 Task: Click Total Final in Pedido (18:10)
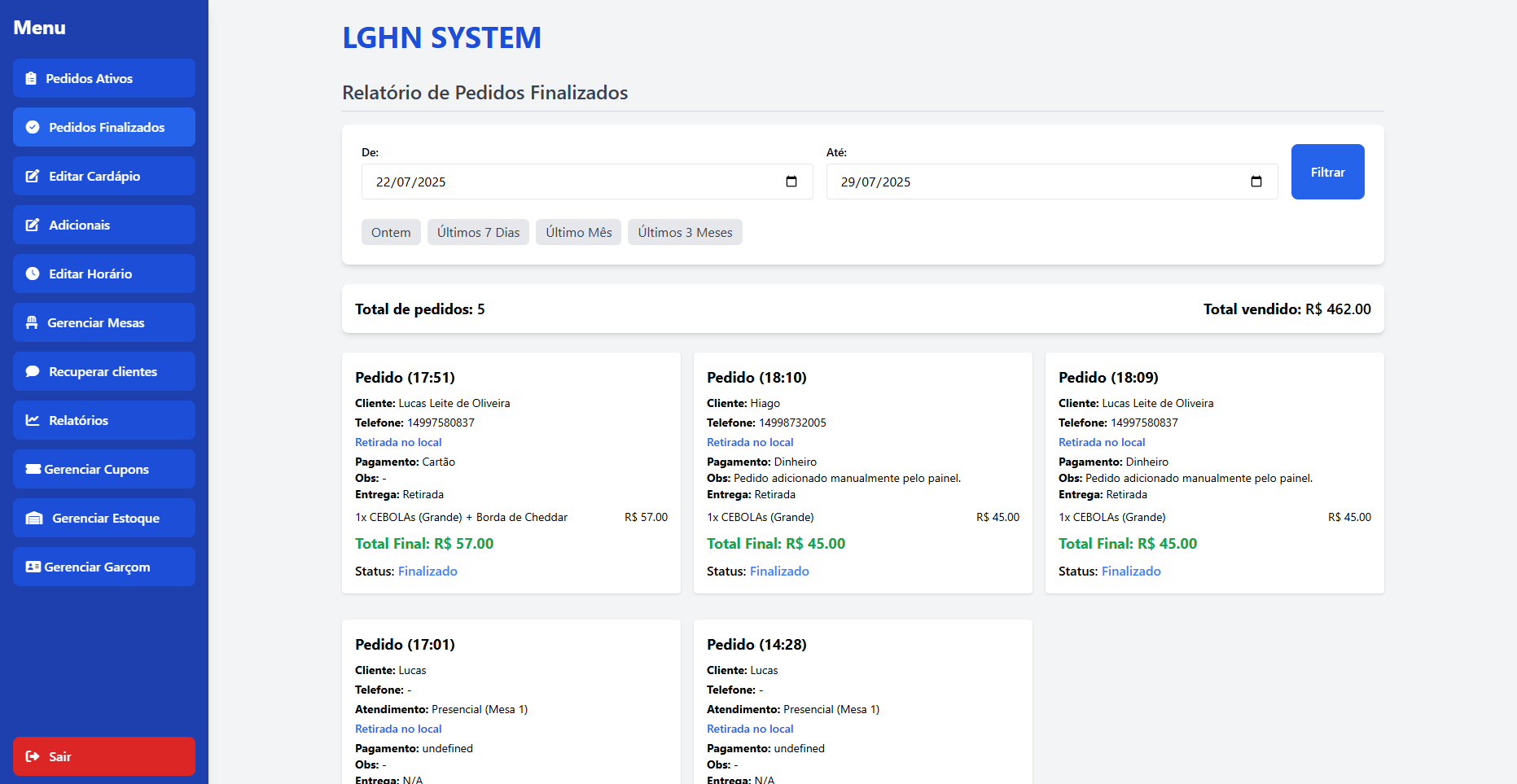tap(776, 544)
